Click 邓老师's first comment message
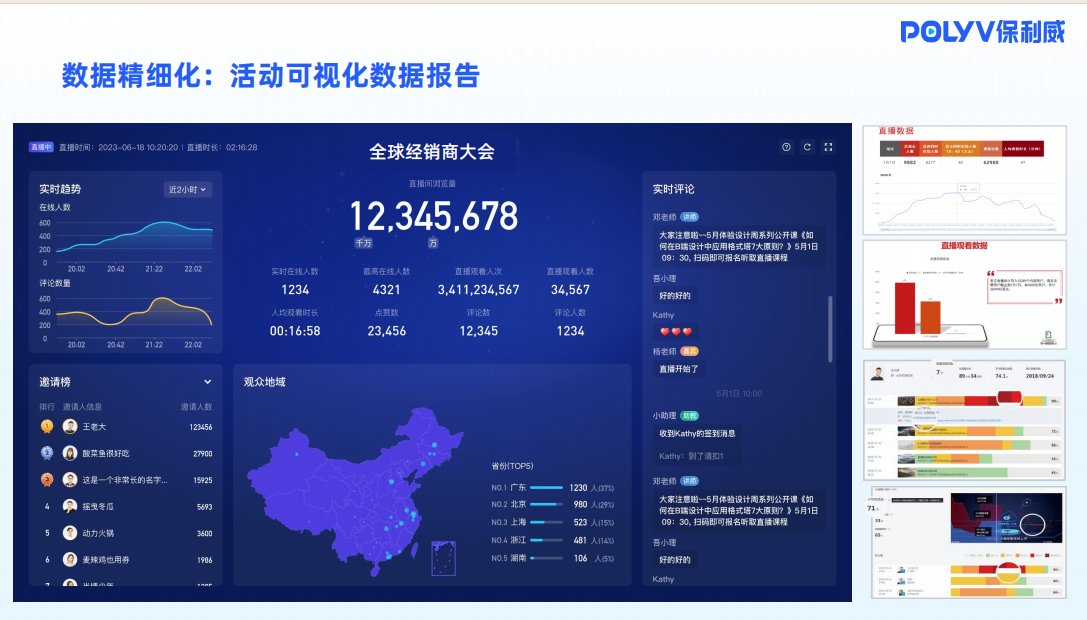 point(738,246)
